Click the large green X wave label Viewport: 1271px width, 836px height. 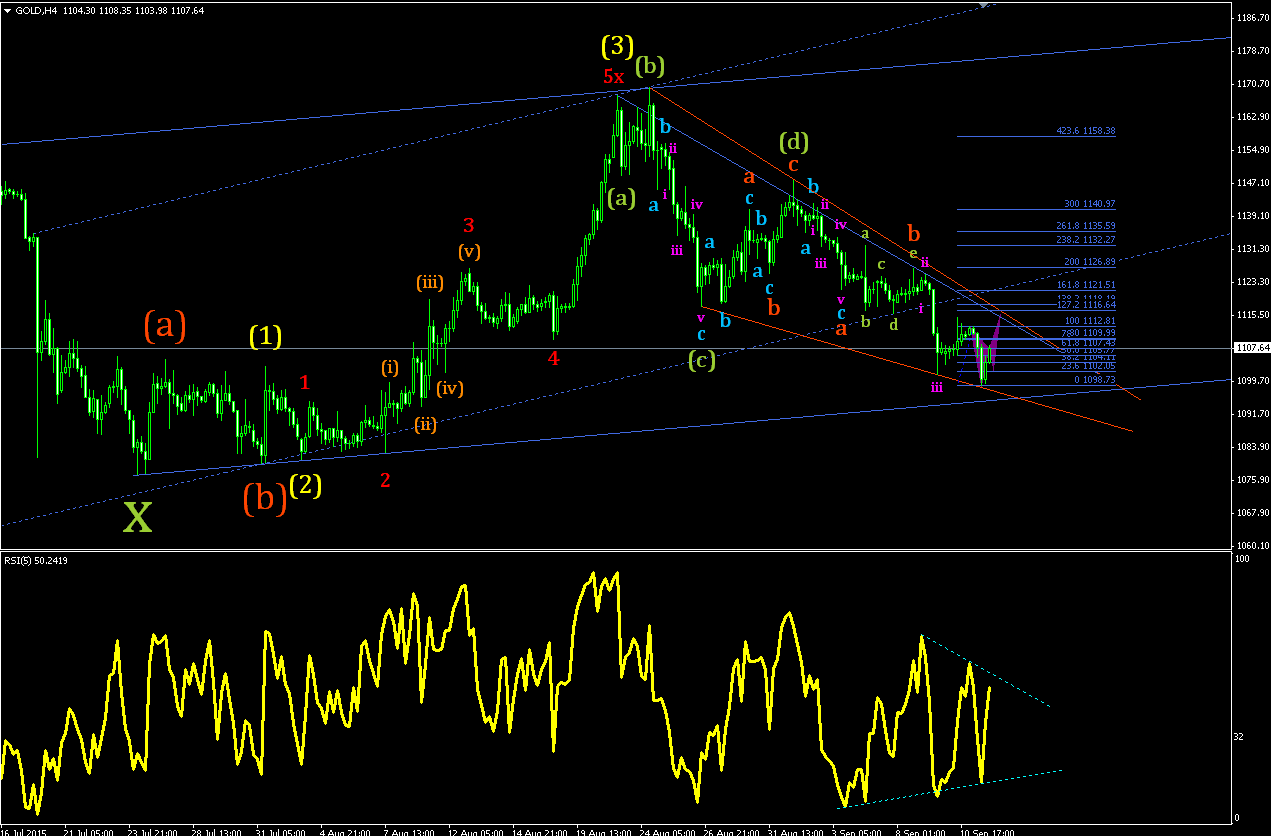point(137,517)
